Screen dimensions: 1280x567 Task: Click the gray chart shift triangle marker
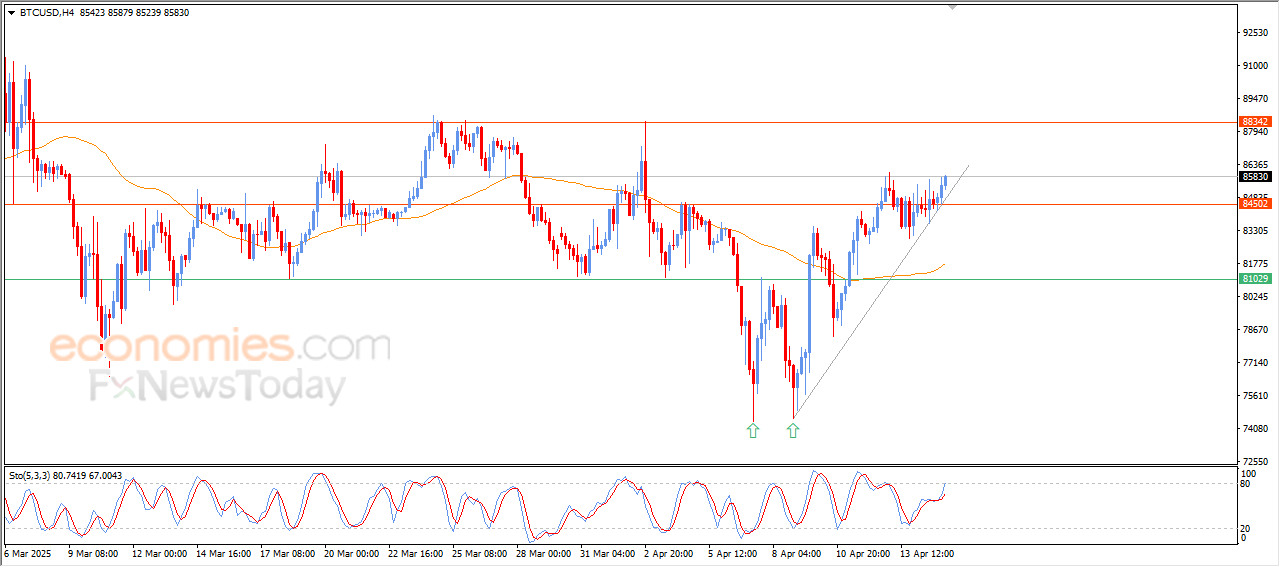click(952, 7)
